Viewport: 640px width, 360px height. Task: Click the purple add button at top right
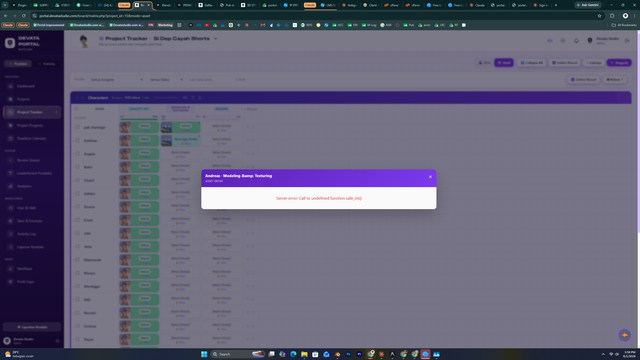point(619,63)
